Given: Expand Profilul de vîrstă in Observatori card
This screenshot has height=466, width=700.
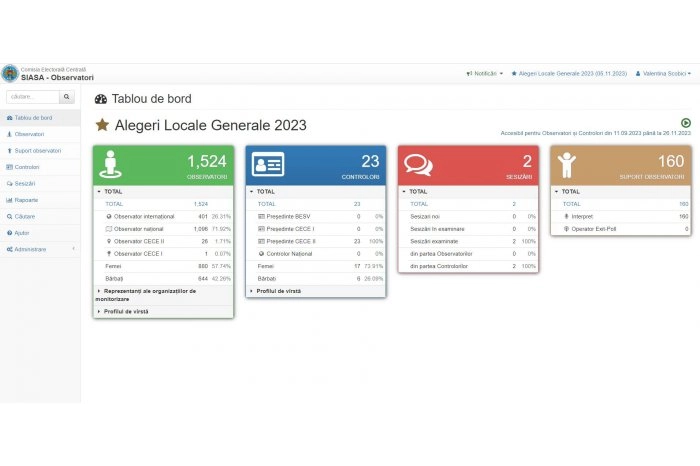Looking at the screenshot, I should click(125, 311).
